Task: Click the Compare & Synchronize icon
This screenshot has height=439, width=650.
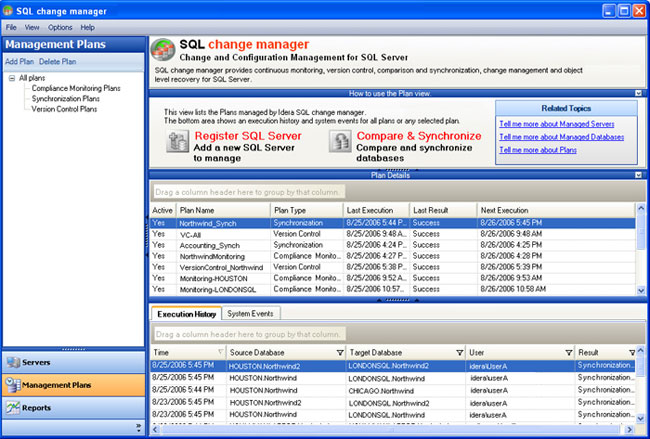Action: pos(340,141)
